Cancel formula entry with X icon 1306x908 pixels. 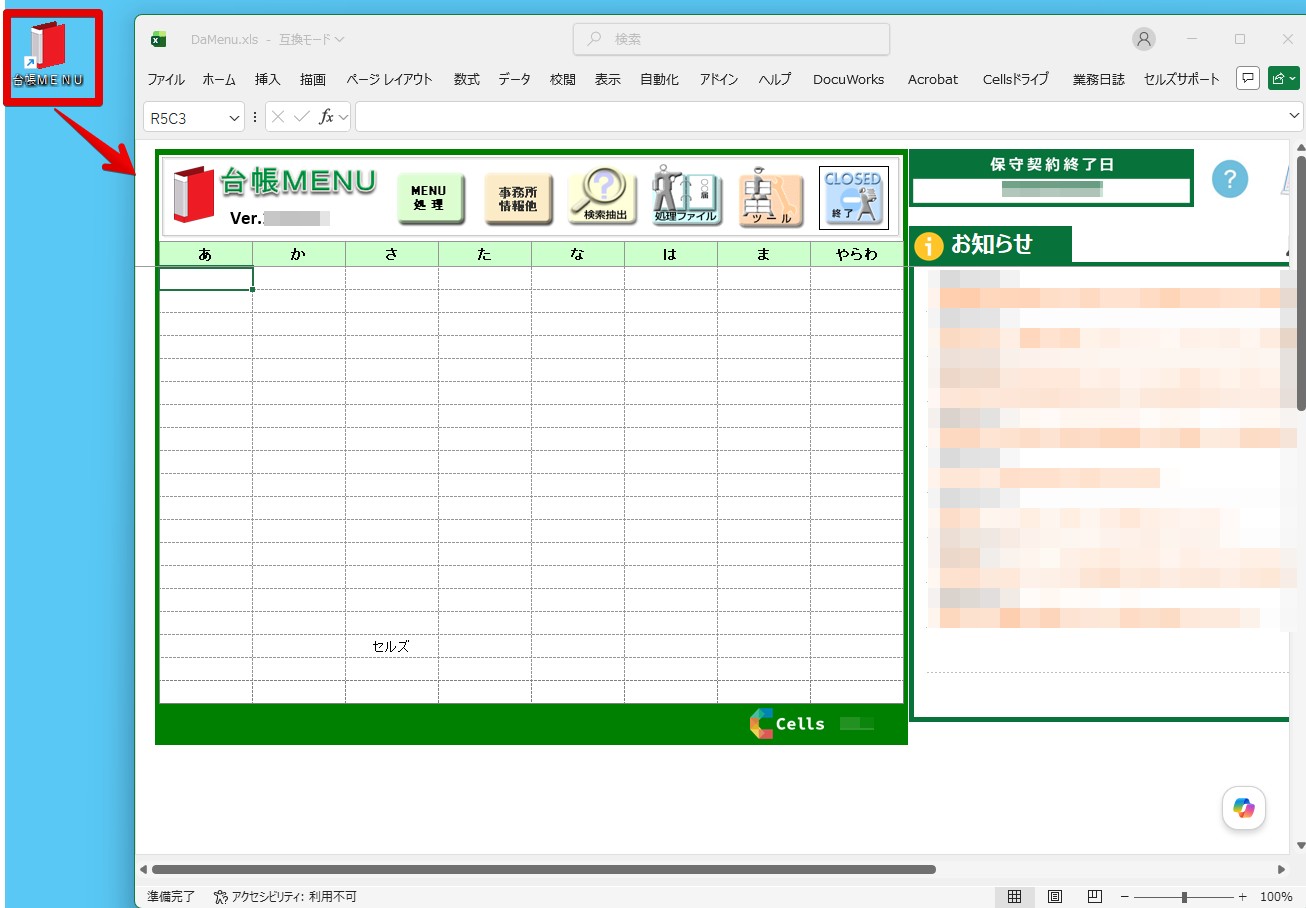click(x=278, y=117)
